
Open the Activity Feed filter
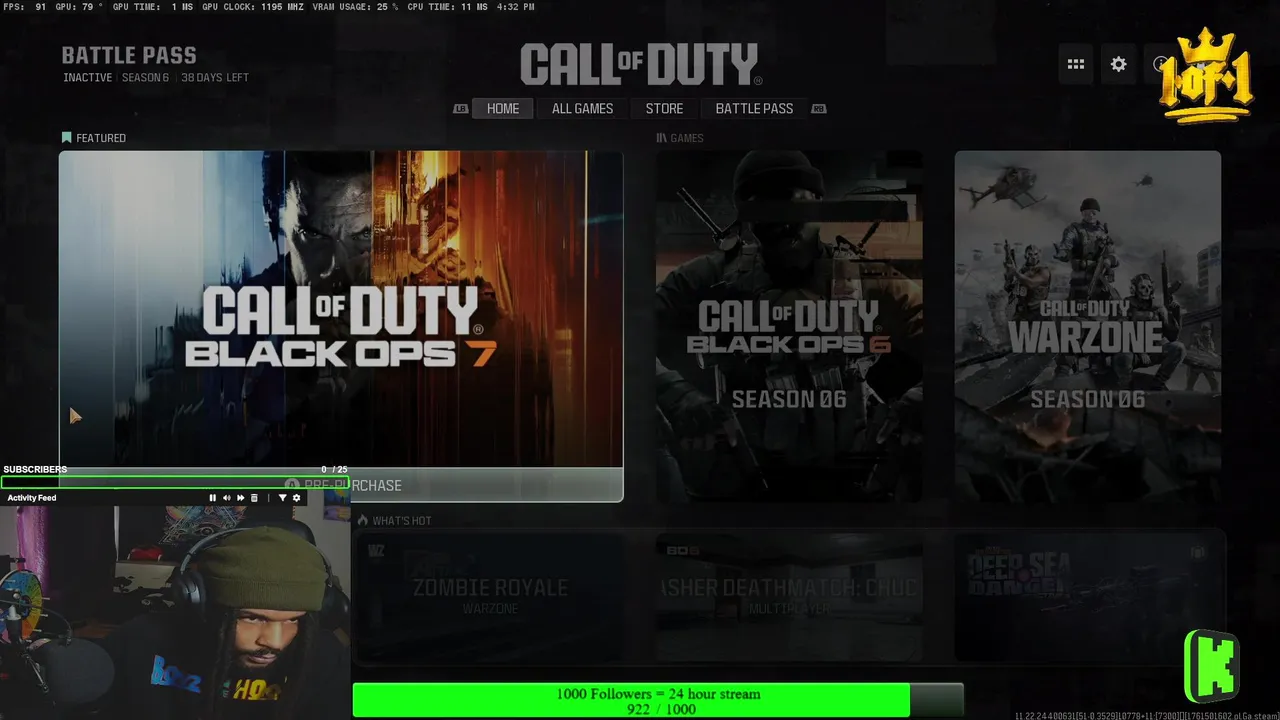point(282,498)
